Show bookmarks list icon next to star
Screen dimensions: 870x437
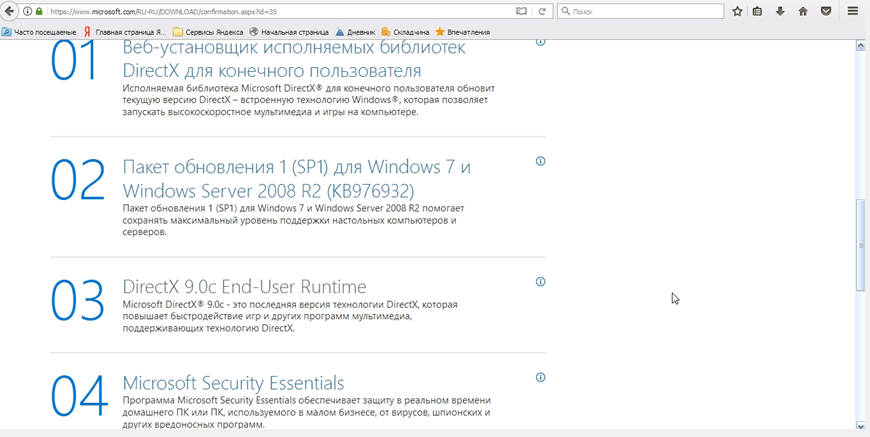(758, 12)
